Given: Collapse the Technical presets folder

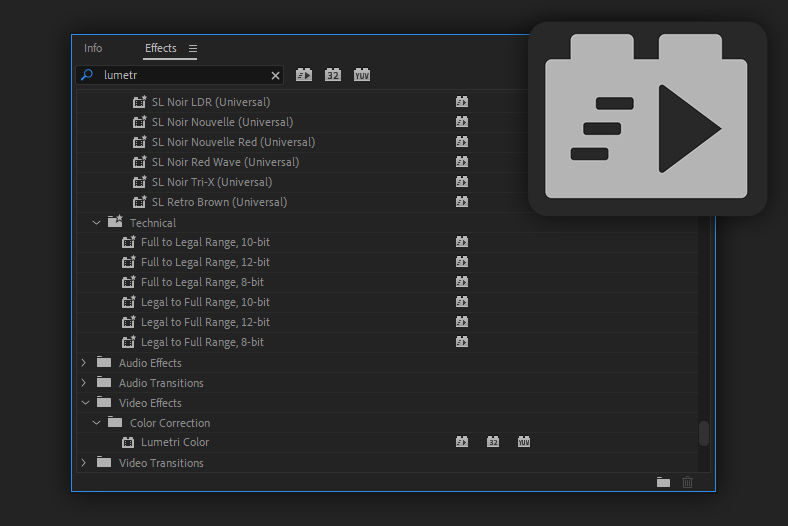Looking at the screenshot, I should [96, 223].
